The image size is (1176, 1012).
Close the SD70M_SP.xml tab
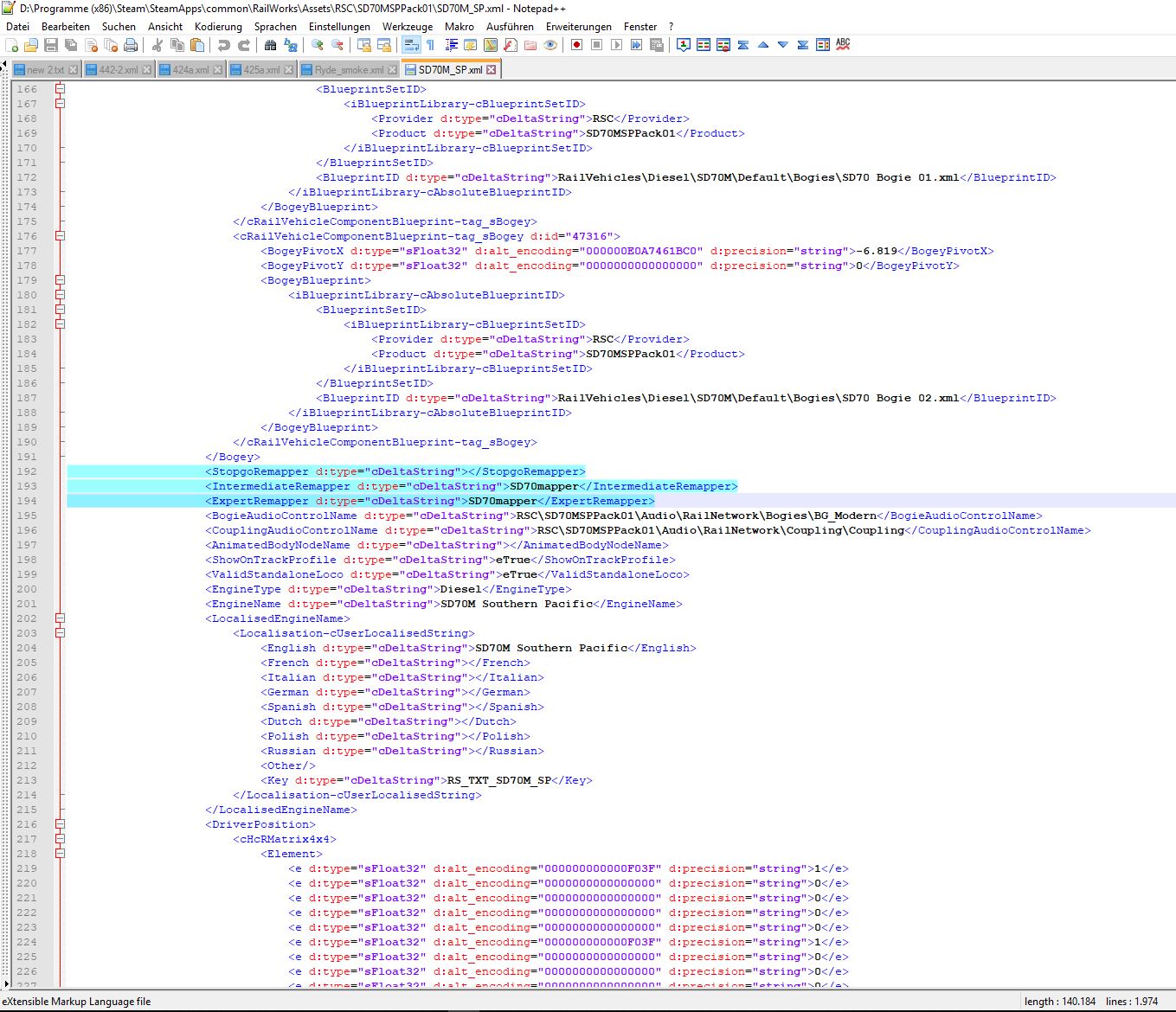pos(492,70)
